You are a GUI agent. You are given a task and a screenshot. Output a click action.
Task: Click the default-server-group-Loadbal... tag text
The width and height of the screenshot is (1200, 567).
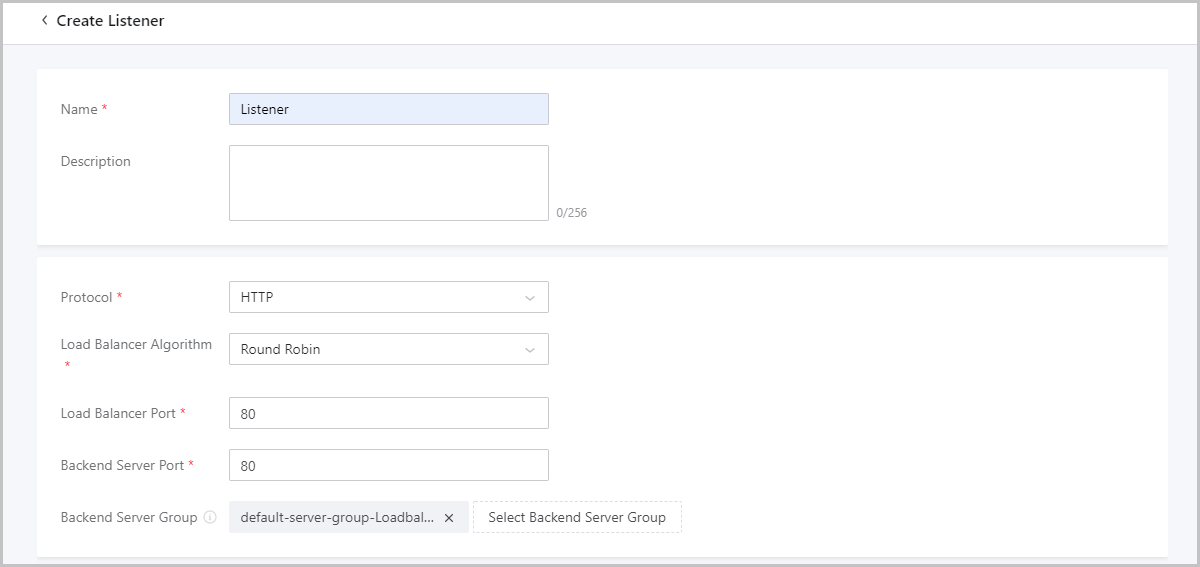pyautogui.click(x=337, y=518)
